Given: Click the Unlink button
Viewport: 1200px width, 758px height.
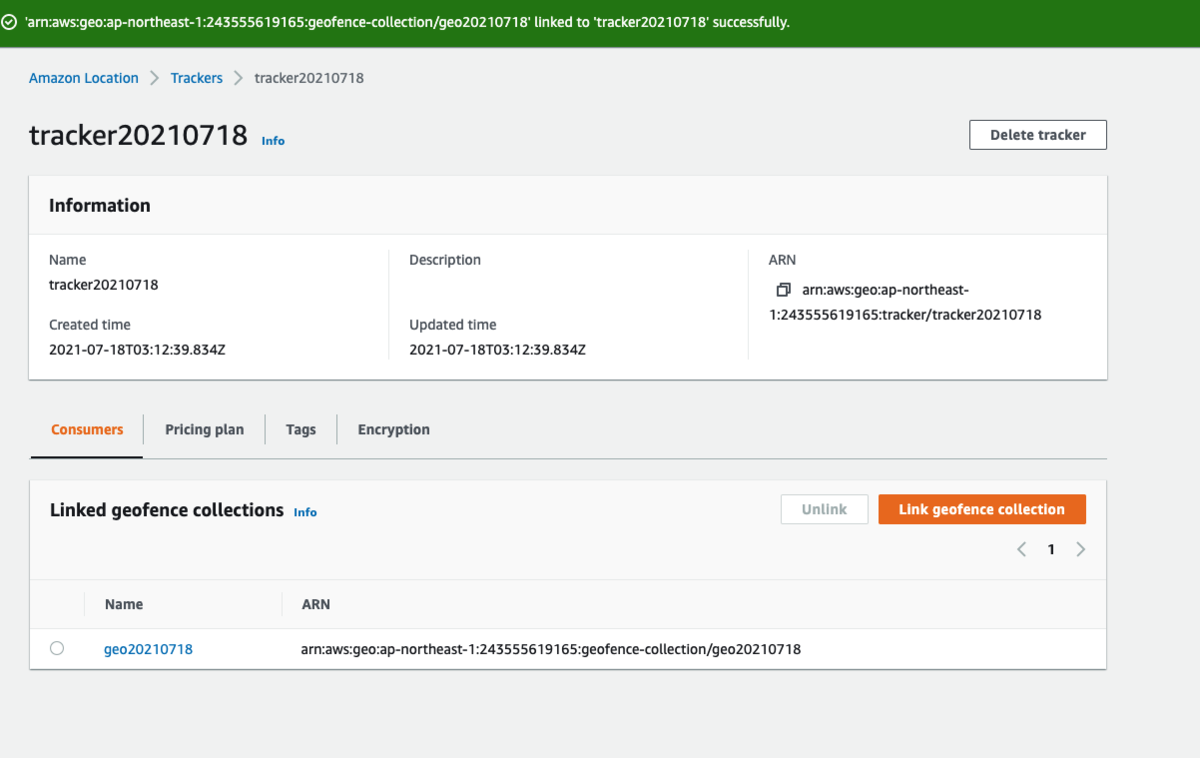Looking at the screenshot, I should click(824, 509).
